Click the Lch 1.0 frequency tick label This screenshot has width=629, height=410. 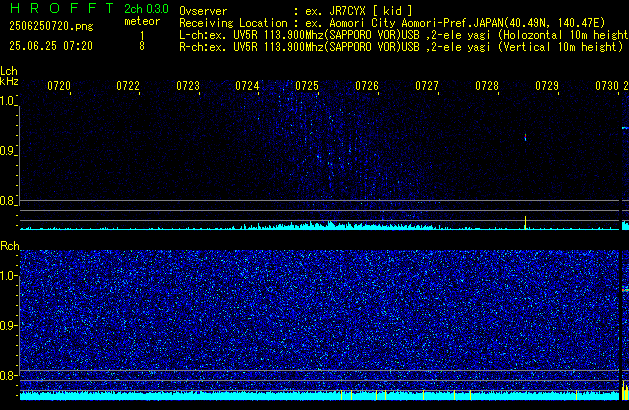(x=8, y=101)
